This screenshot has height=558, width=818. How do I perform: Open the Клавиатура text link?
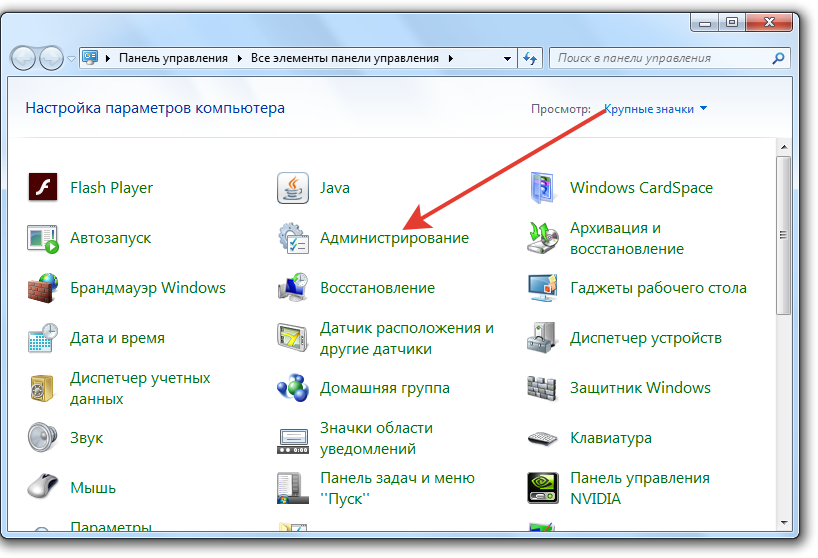[611, 438]
